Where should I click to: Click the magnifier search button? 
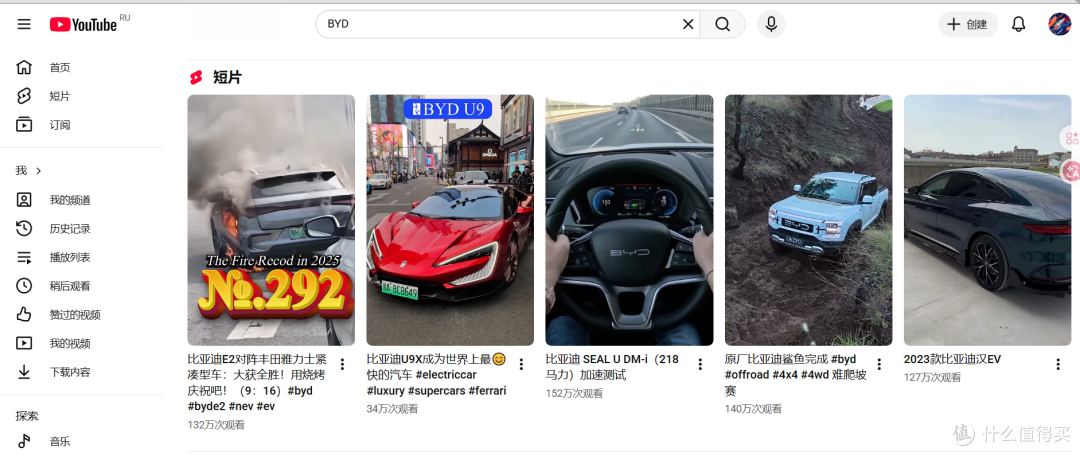(x=723, y=24)
